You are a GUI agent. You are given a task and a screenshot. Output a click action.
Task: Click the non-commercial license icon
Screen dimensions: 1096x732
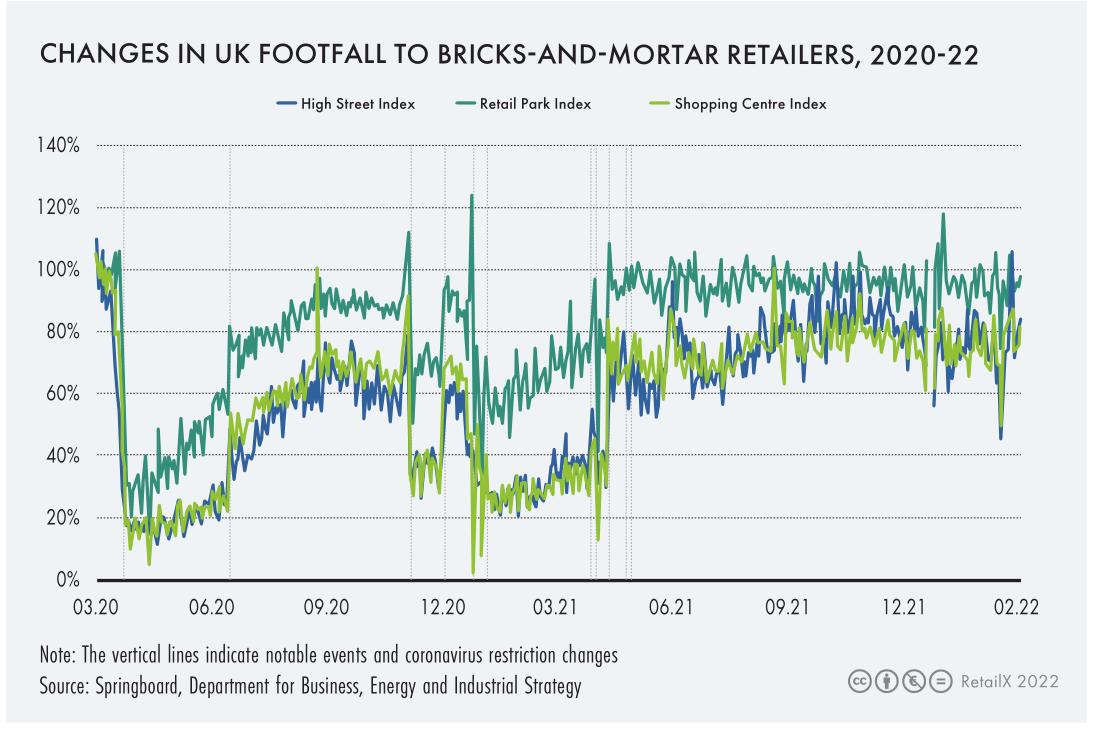click(908, 682)
